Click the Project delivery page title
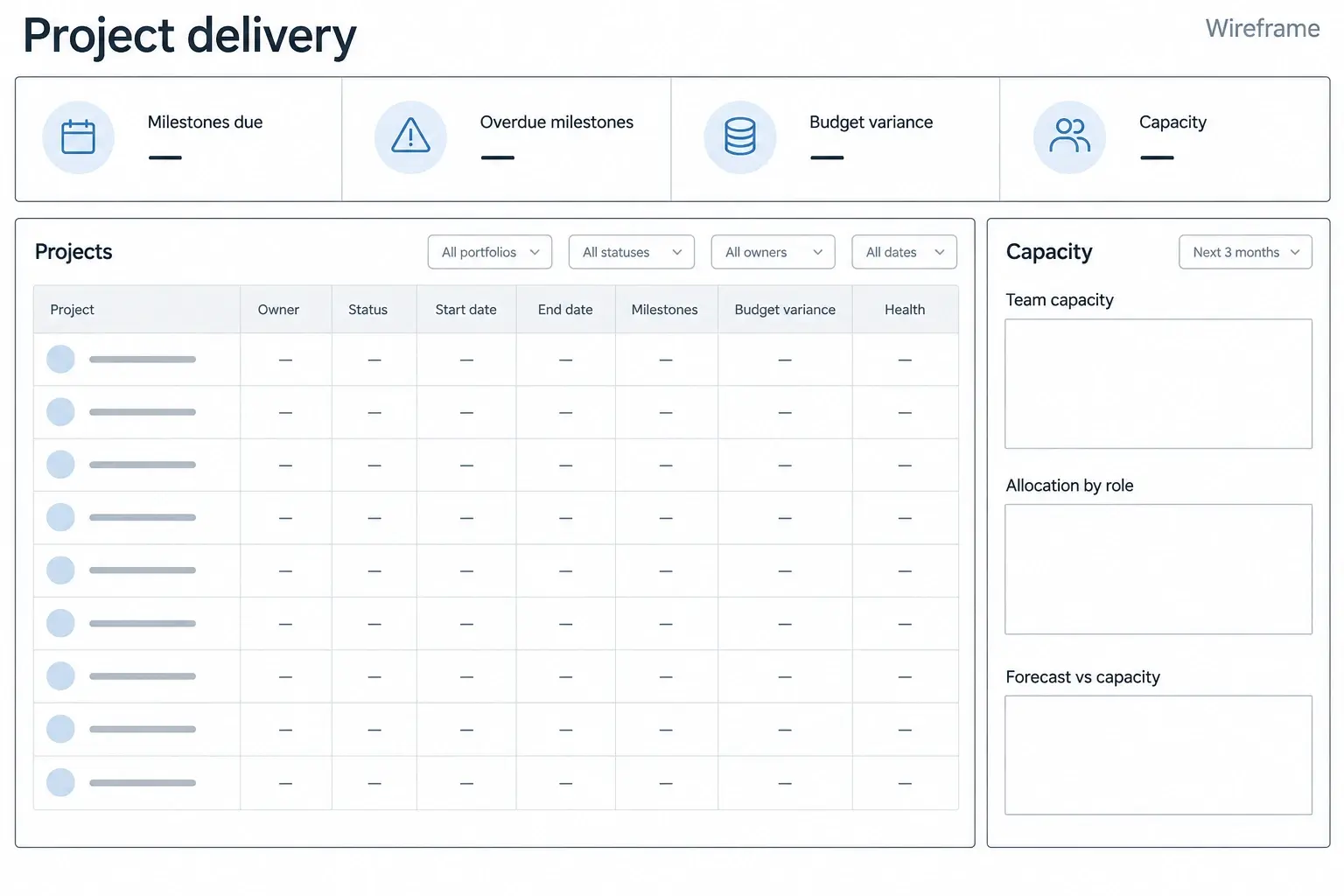The height and width of the screenshot is (896, 1344). coord(190,37)
